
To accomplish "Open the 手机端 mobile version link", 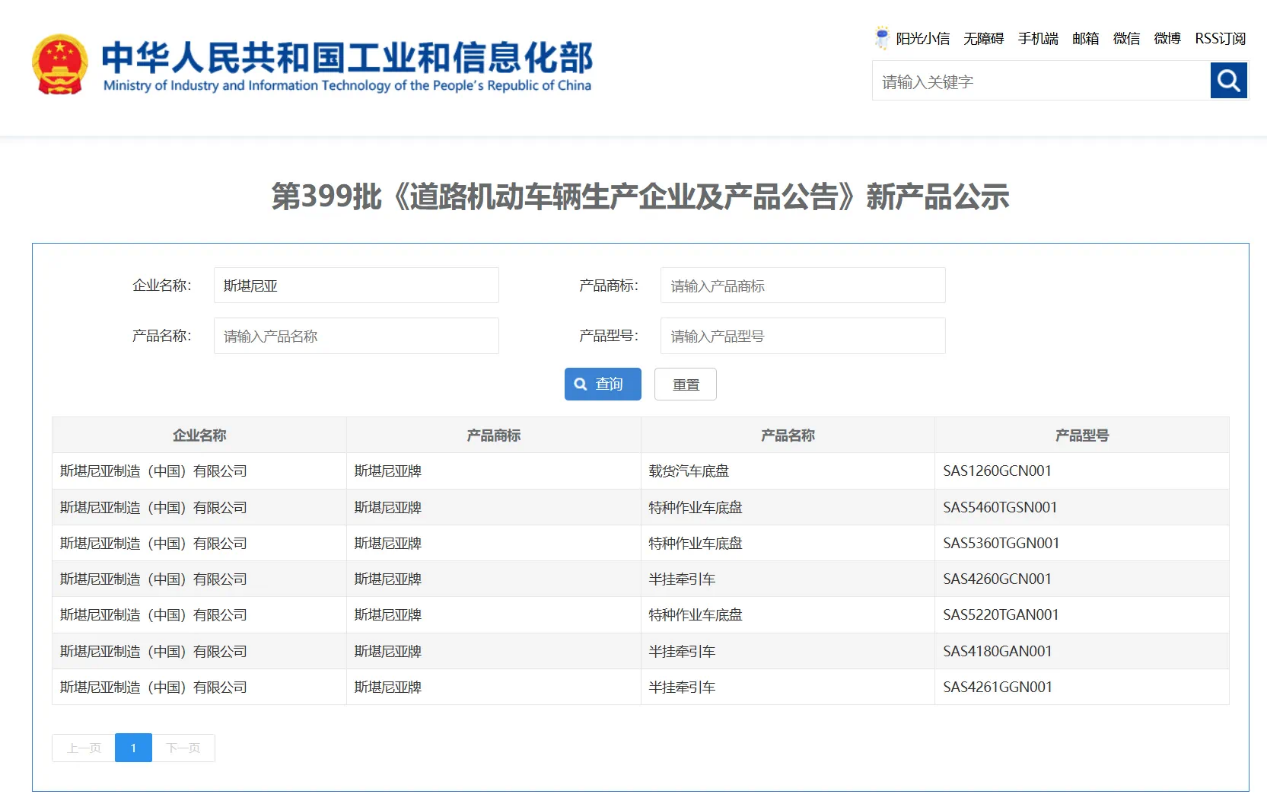I will tap(1038, 39).
